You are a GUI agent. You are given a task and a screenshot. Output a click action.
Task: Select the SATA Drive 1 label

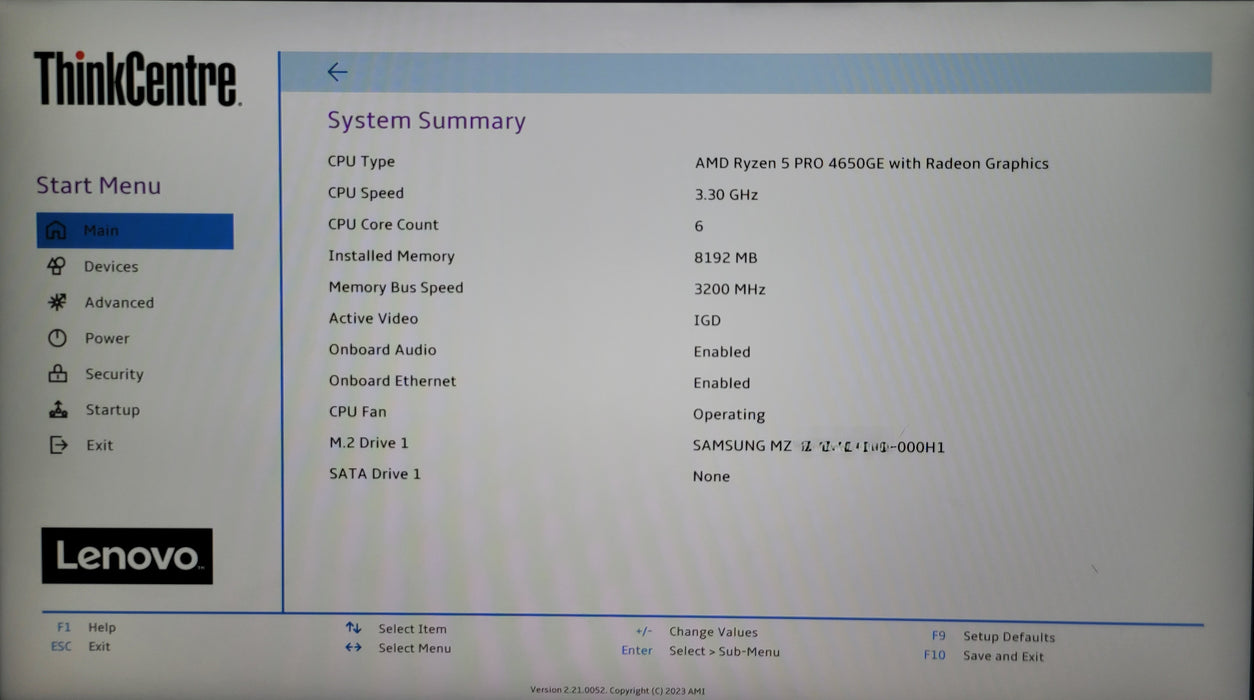[x=375, y=474]
